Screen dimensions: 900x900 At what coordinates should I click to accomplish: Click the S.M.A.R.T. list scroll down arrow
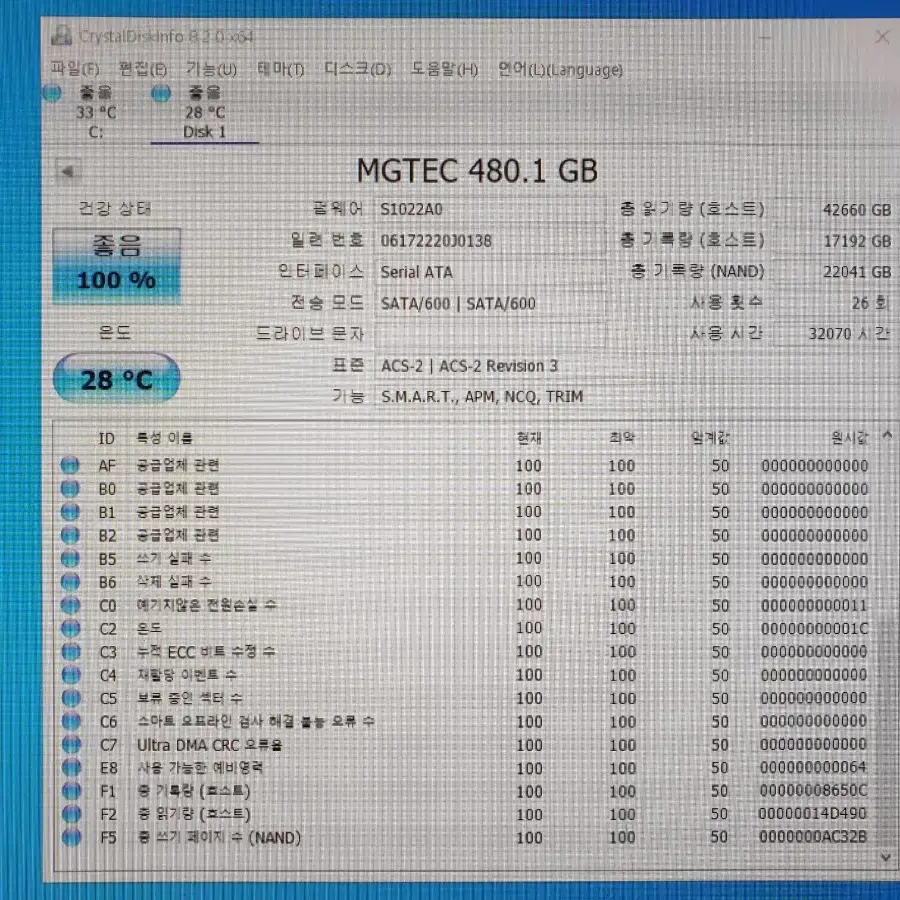(886, 858)
